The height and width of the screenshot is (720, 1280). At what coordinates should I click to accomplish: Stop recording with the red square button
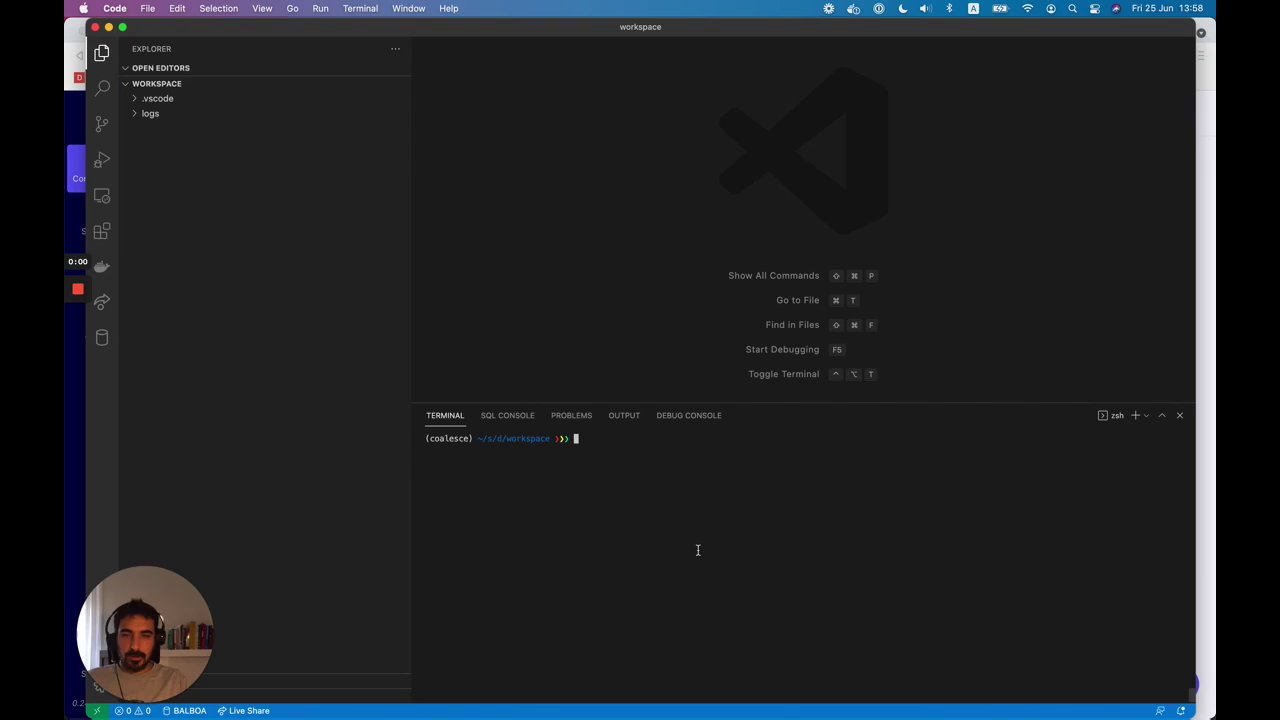tap(78, 290)
